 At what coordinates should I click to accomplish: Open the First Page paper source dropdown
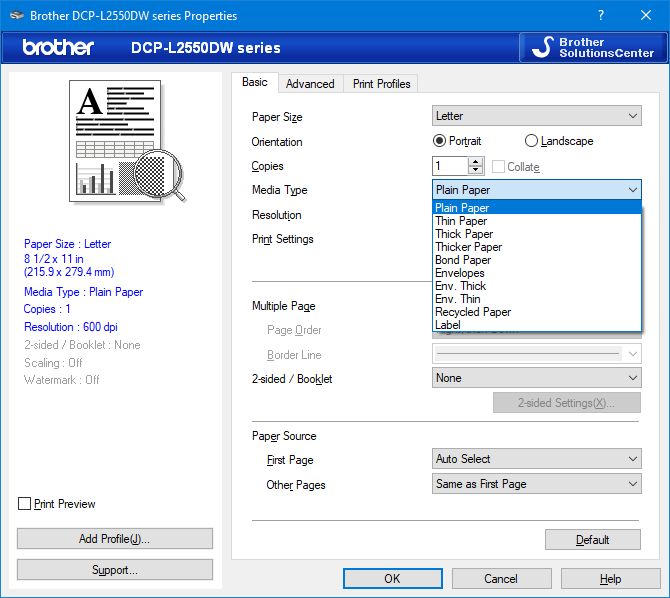click(537, 459)
